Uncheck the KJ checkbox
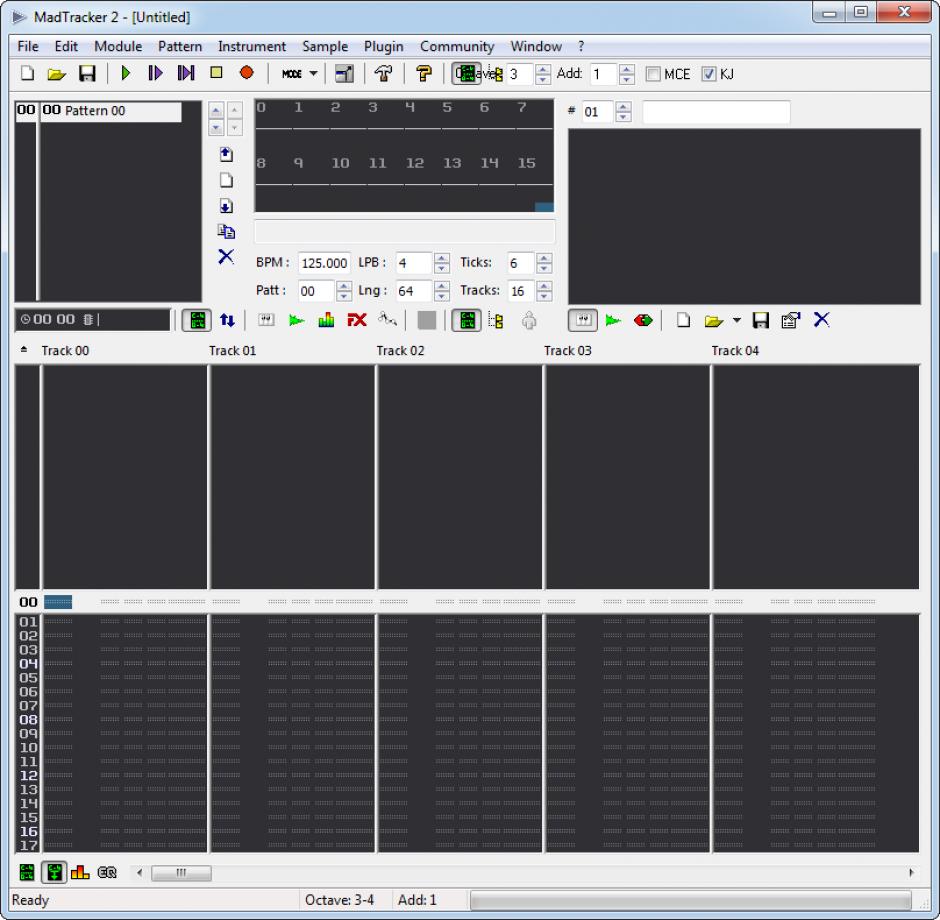Viewport: 940px width, 920px height. 709,74
